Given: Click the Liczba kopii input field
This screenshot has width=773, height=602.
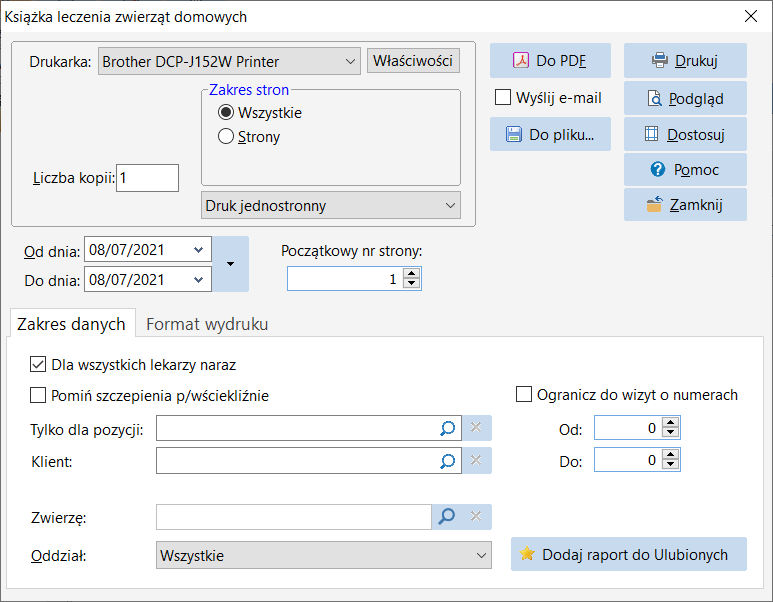Looking at the screenshot, I should (x=147, y=177).
